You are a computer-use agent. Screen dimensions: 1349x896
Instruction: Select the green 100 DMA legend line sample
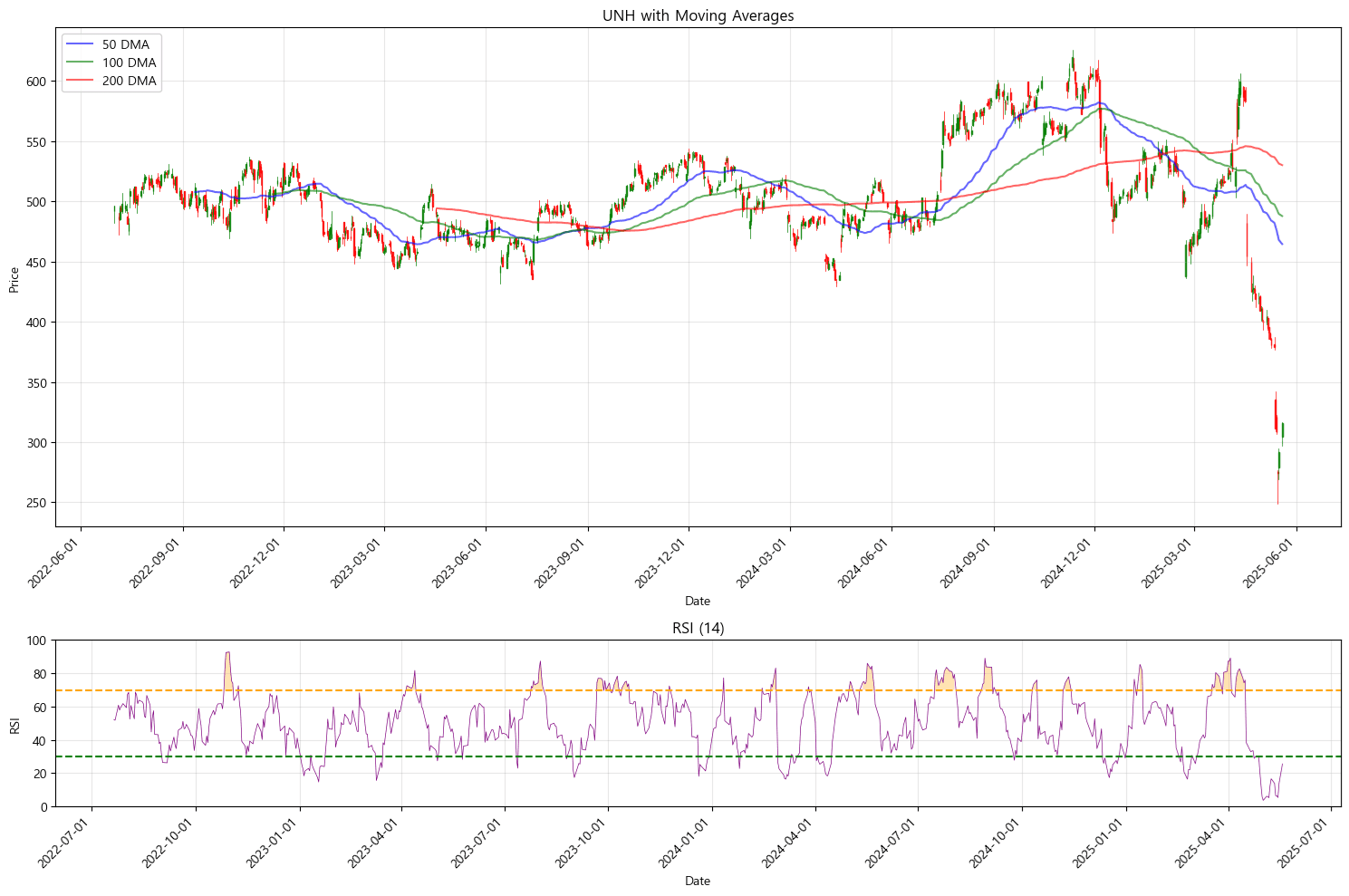tap(81, 63)
